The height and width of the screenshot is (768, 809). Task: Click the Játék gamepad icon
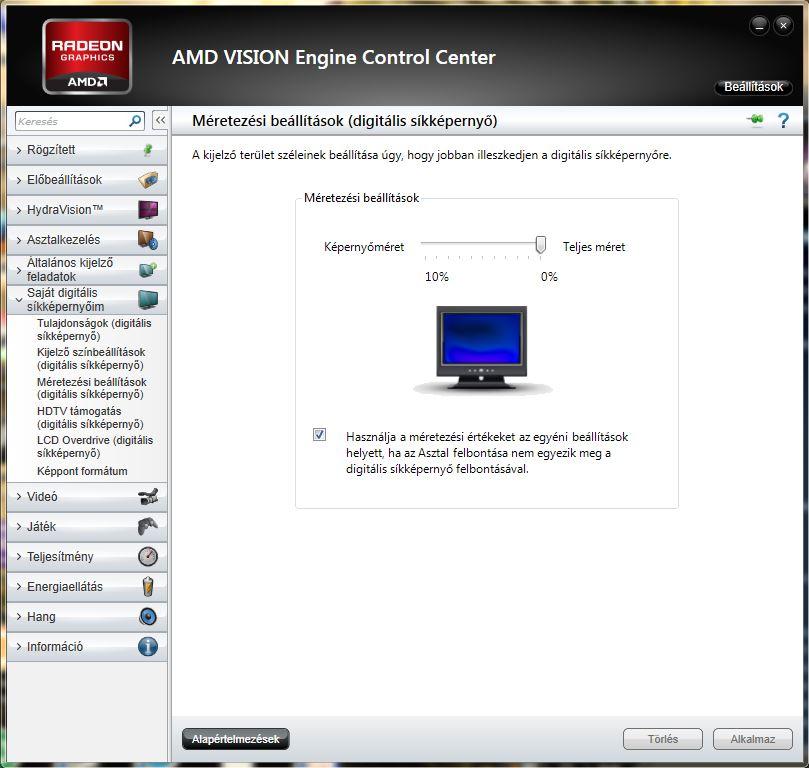pyautogui.click(x=148, y=527)
